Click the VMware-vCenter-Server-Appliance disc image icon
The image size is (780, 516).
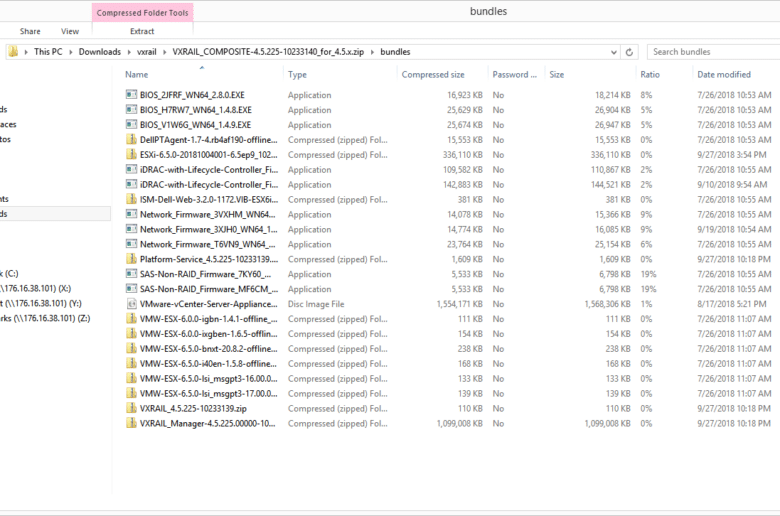click(x=131, y=304)
